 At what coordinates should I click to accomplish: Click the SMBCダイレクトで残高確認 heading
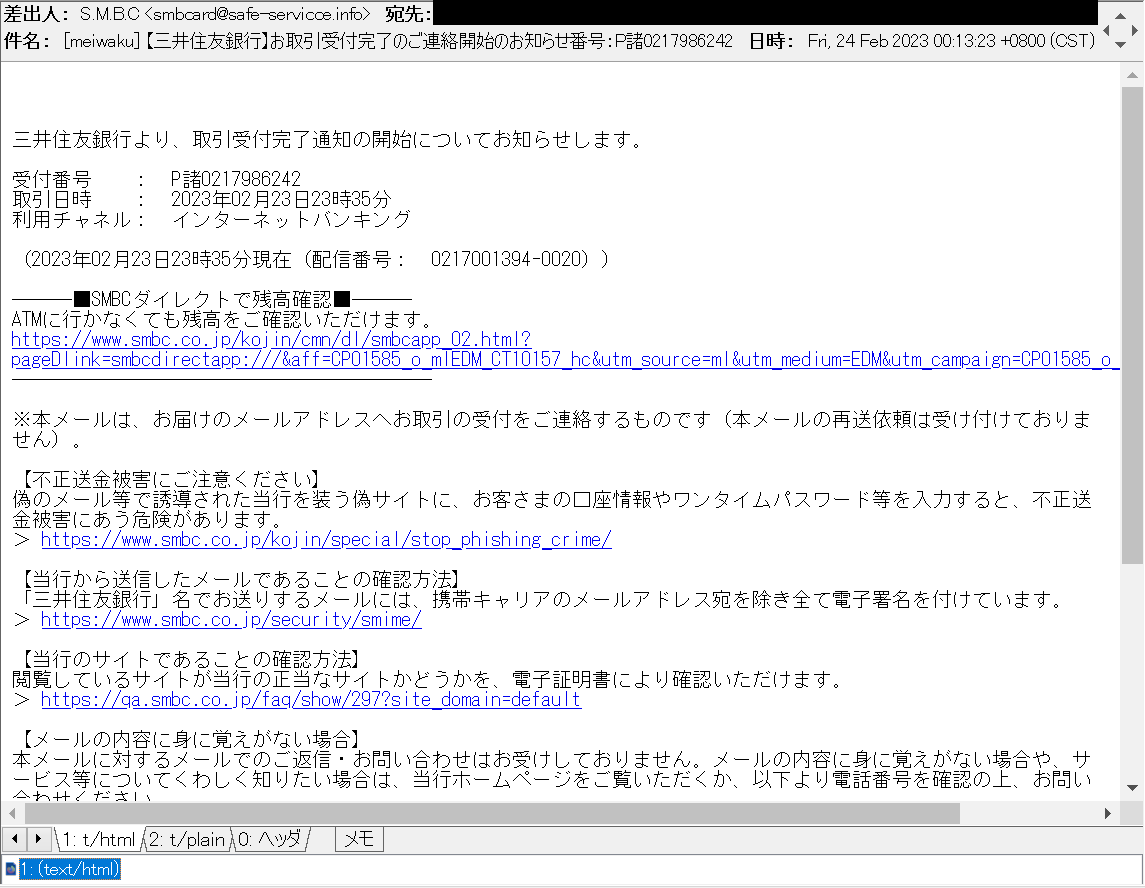pyautogui.click(x=212, y=299)
